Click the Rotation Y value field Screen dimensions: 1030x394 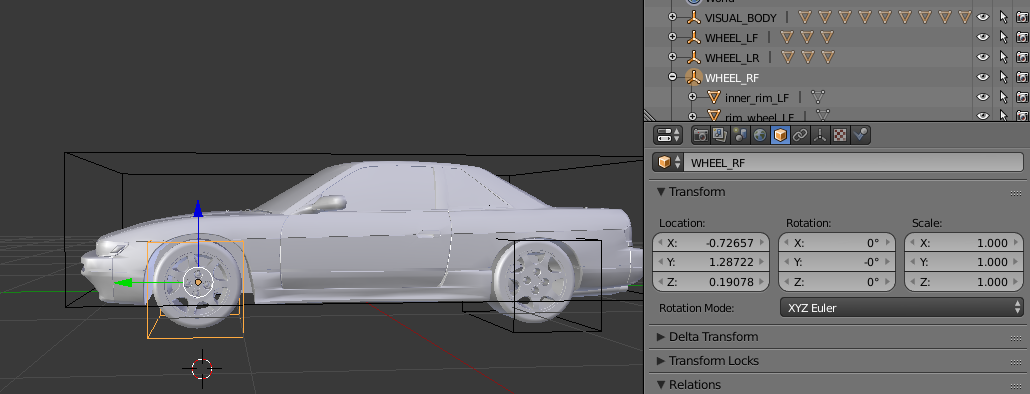pyautogui.click(x=837, y=262)
